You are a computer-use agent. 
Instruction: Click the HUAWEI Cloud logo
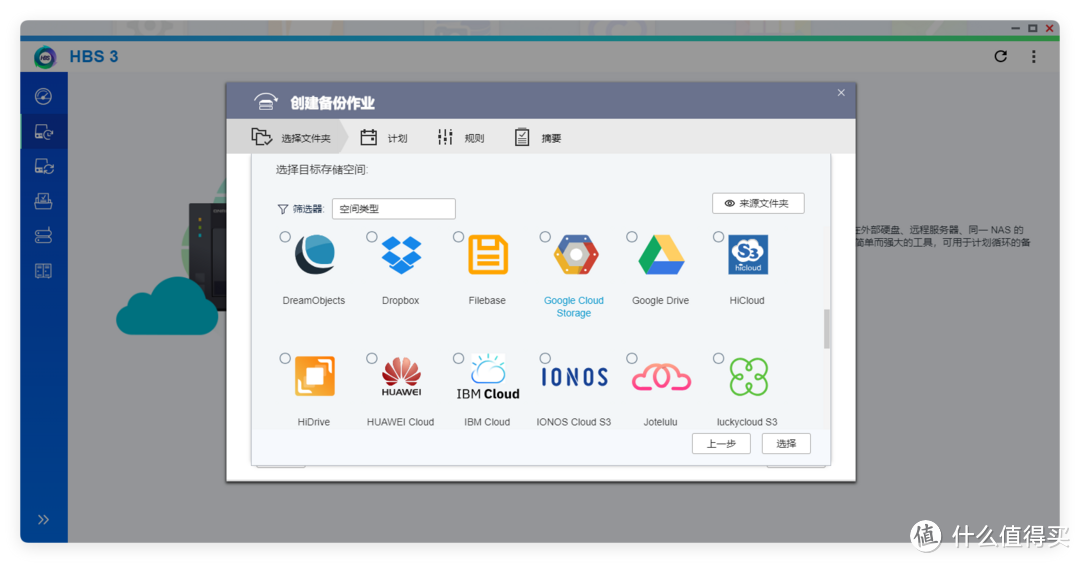point(402,376)
